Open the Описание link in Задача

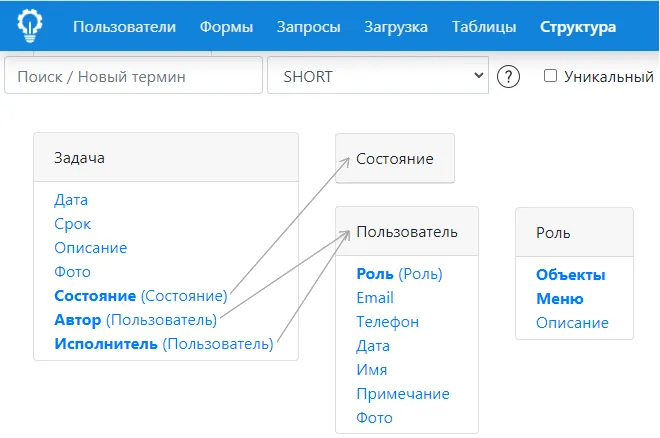pos(90,248)
